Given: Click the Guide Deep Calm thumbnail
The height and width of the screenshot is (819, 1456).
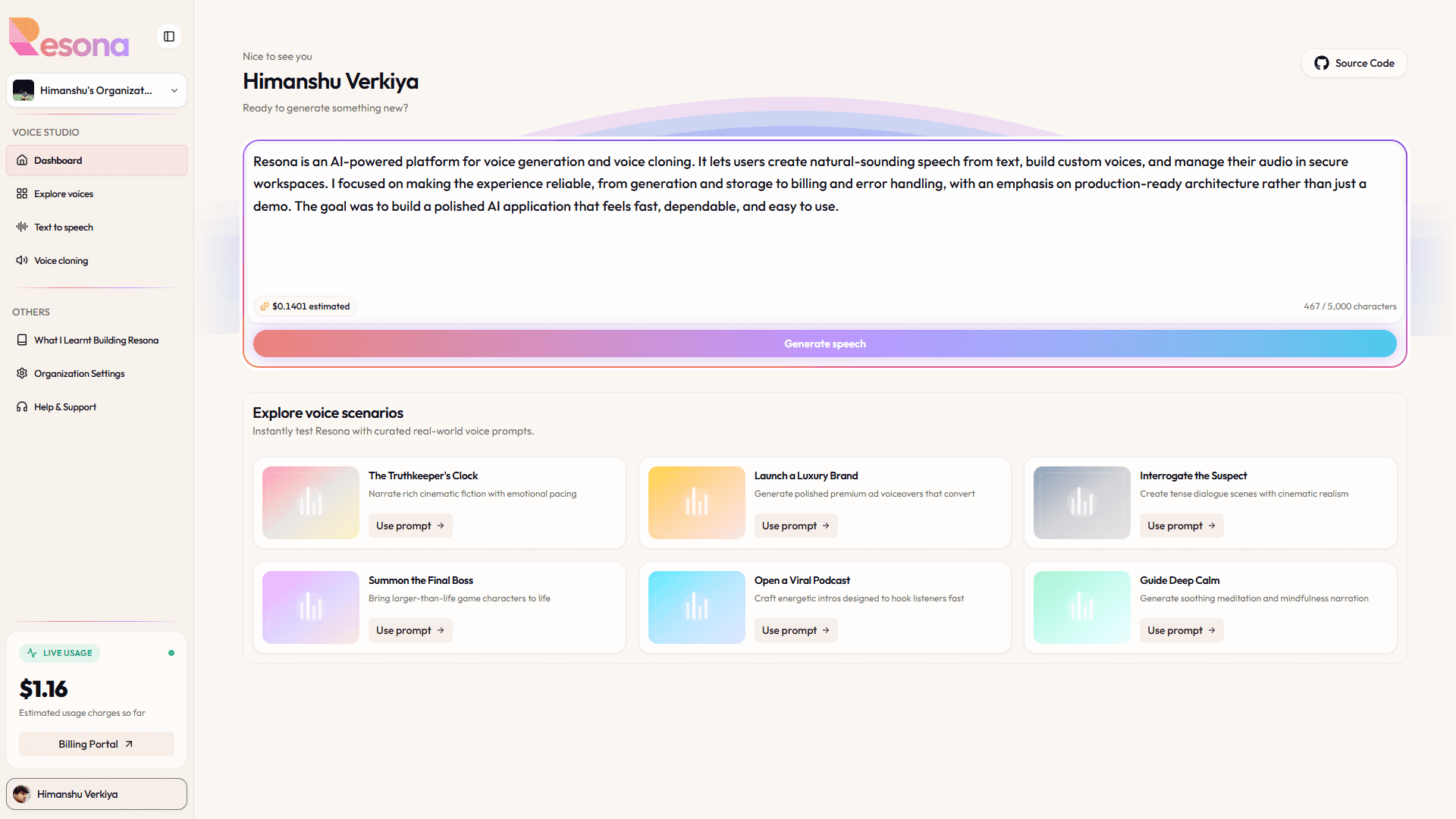Looking at the screenshot, I should click(x=1082, y=607).
